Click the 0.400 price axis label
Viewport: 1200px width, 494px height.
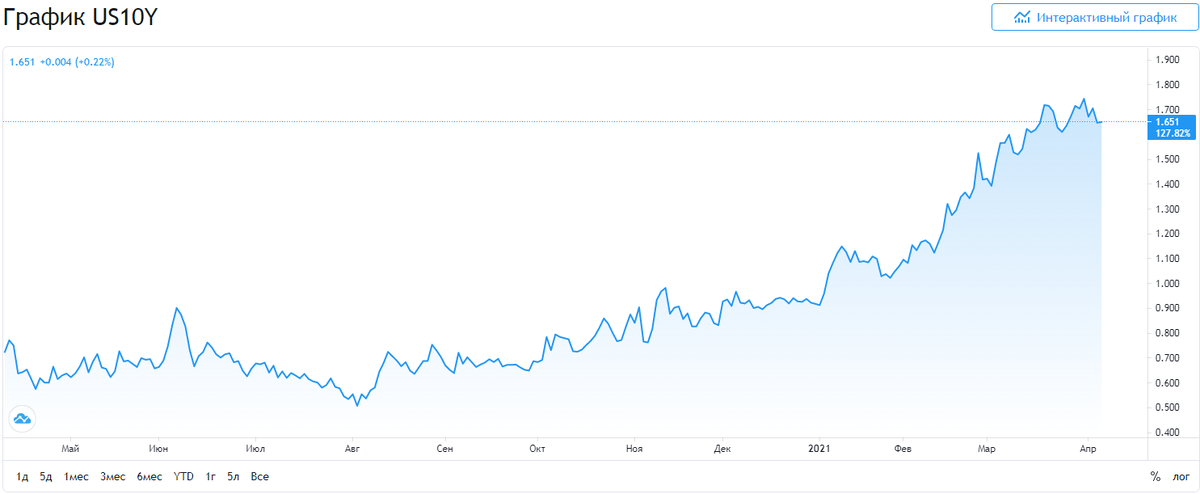(x=1166, y=433)
